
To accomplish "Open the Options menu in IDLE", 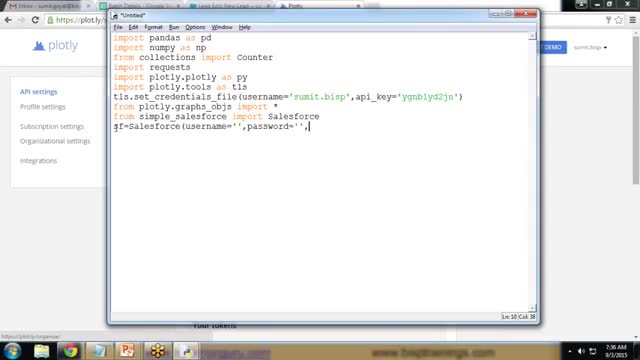I will click(x=195, y=27).
